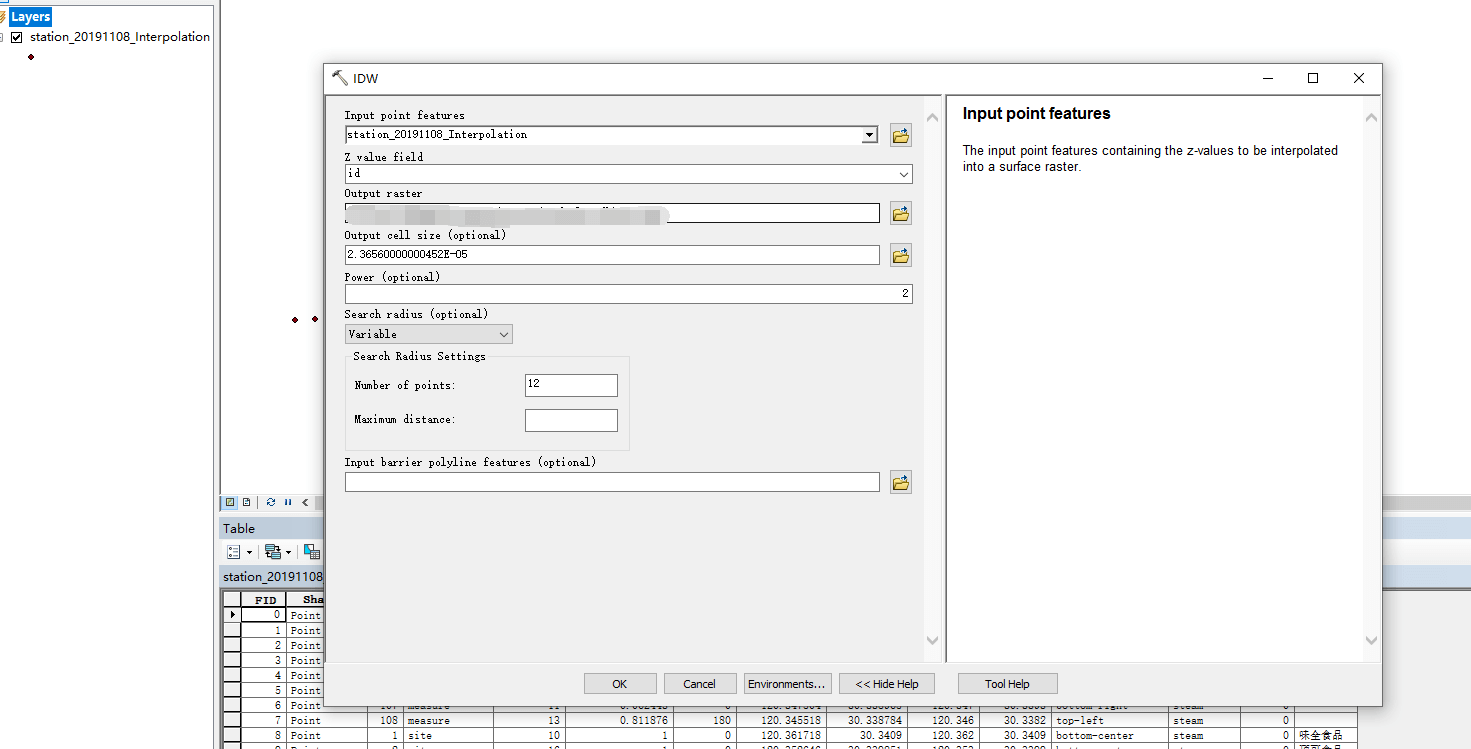The width and height of the screenshot is (1471, 749).
Task: Browse for input point features folder icon
Action: click(900, 135)
